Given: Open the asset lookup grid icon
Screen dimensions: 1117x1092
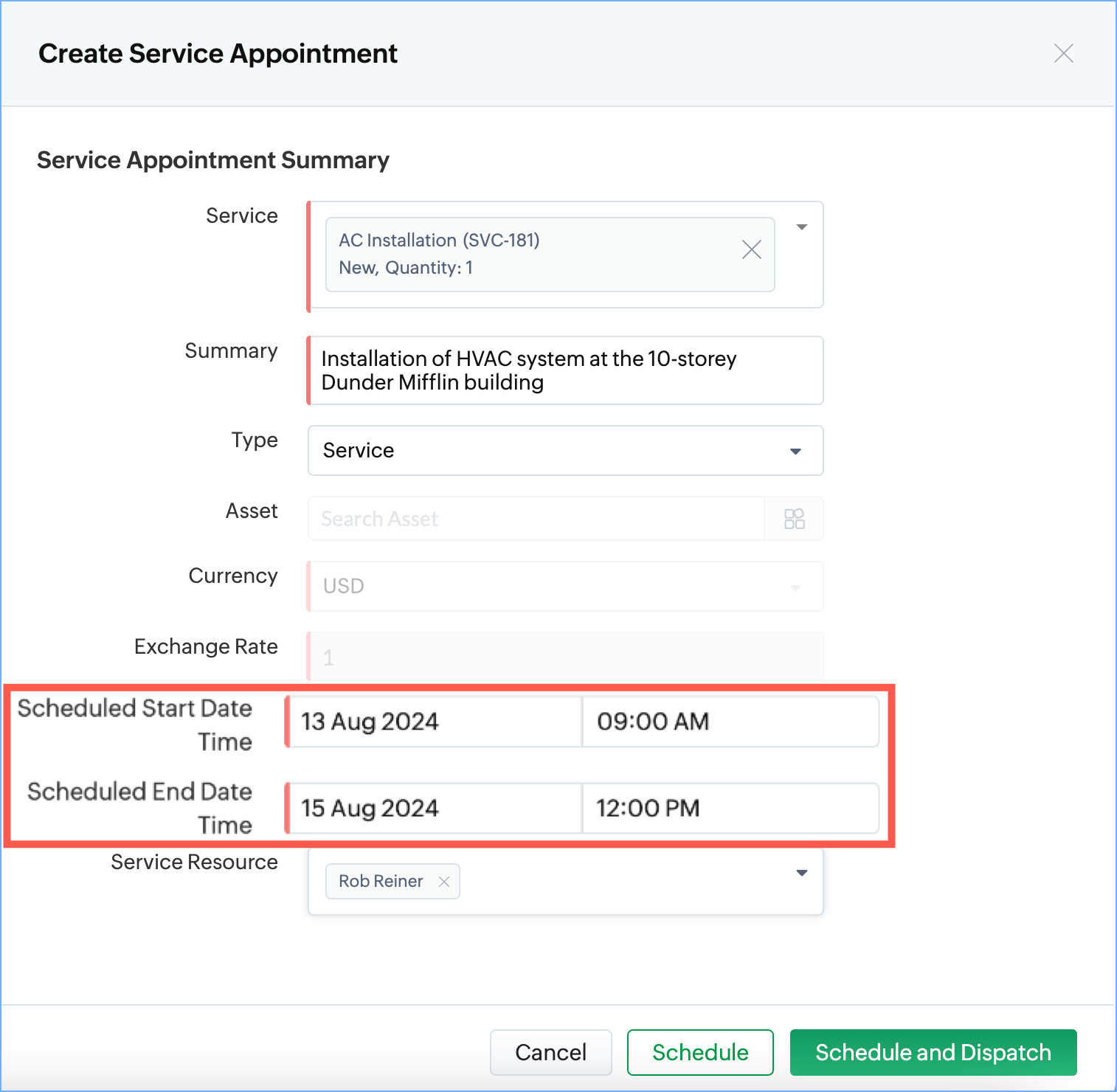Looking at the screenshot, I should (x=794, y=519).
